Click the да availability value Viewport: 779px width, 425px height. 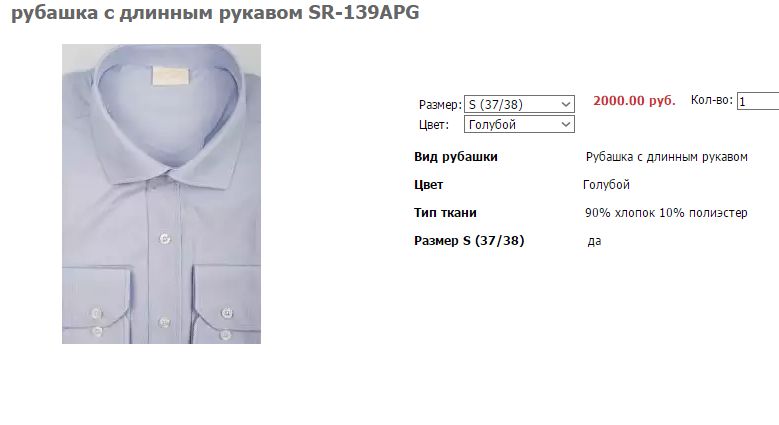tap(594, 241)
